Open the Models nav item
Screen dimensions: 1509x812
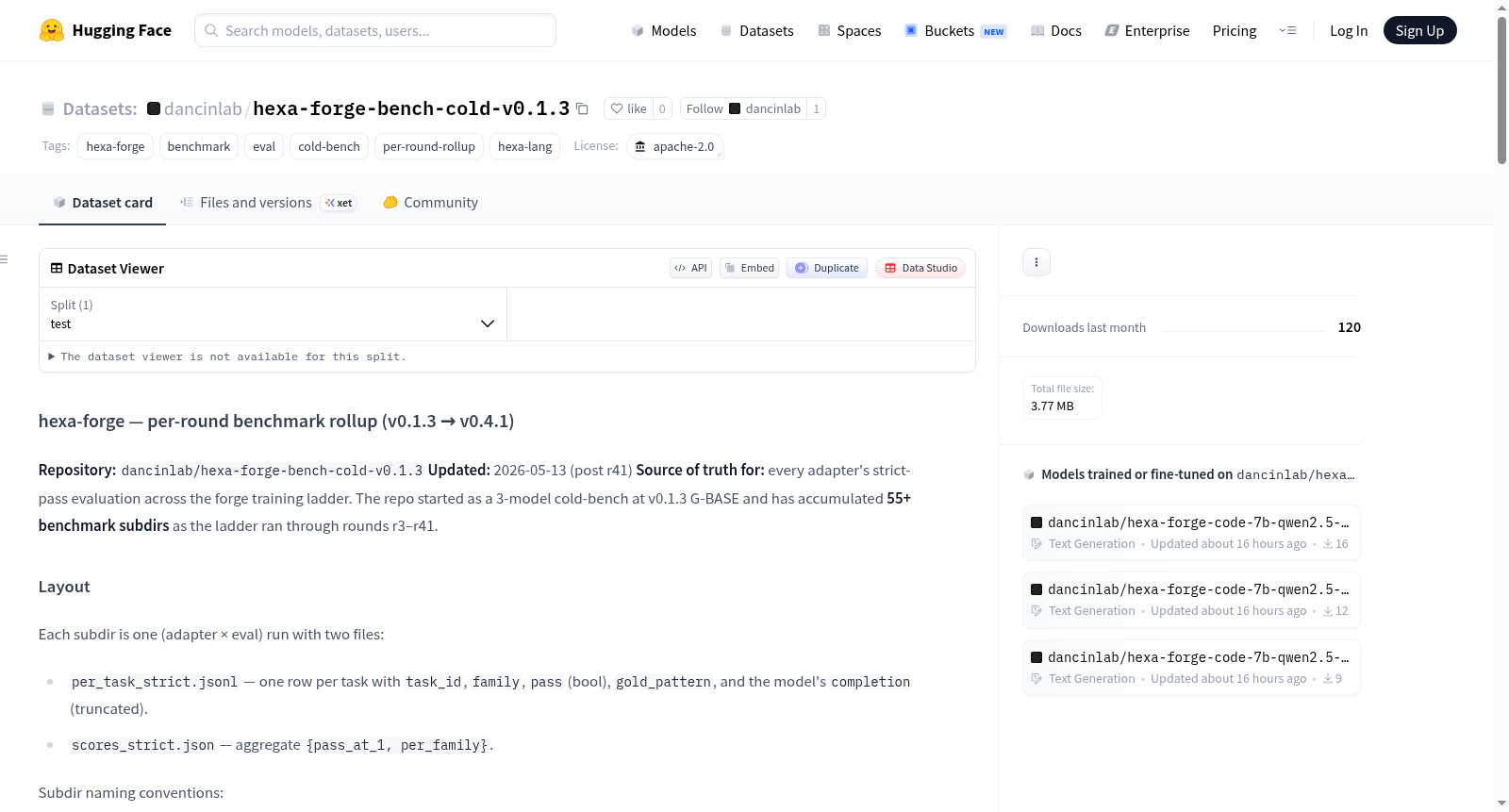pos(664,31)
